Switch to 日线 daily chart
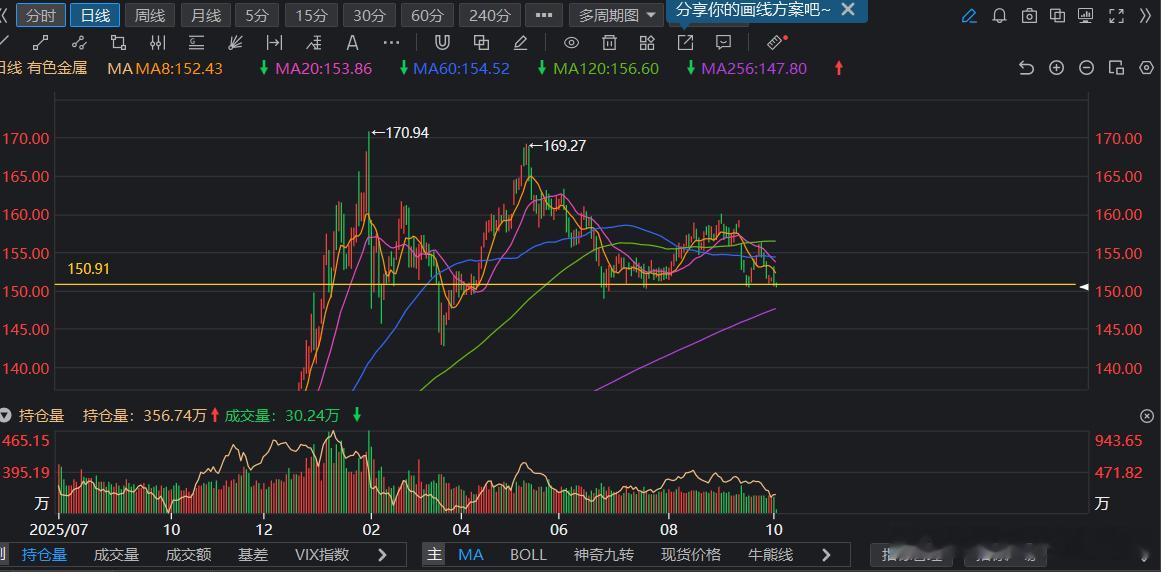 pos(95,15)
